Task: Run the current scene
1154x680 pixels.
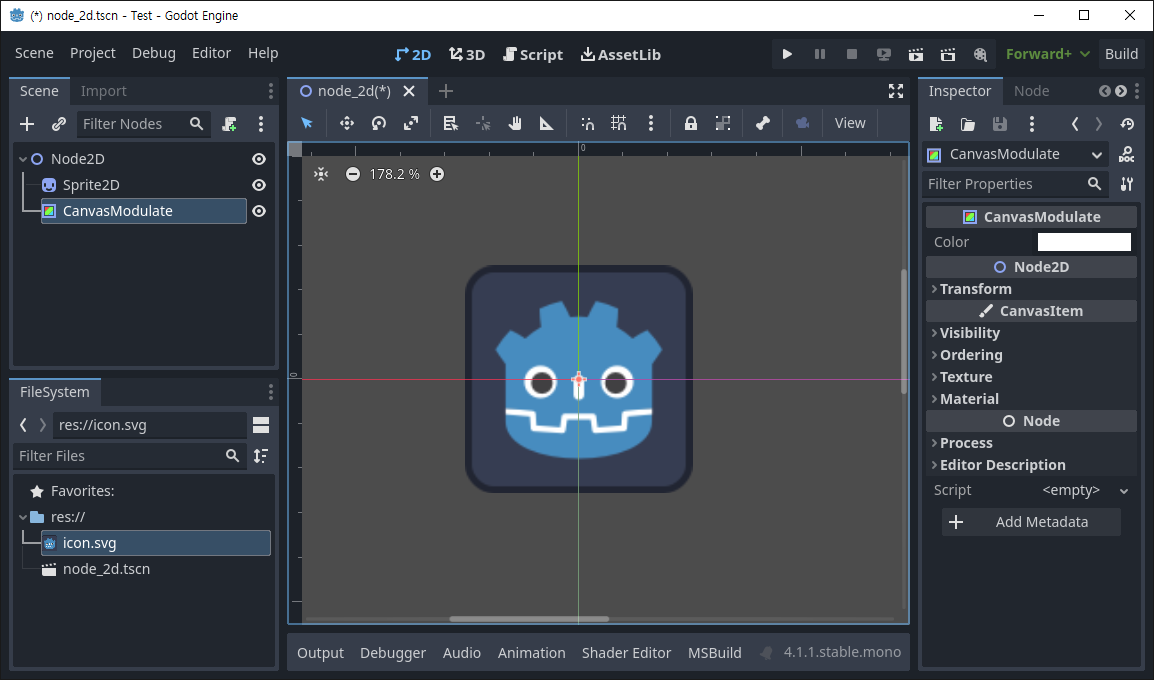Action: [x=916, y=54]
